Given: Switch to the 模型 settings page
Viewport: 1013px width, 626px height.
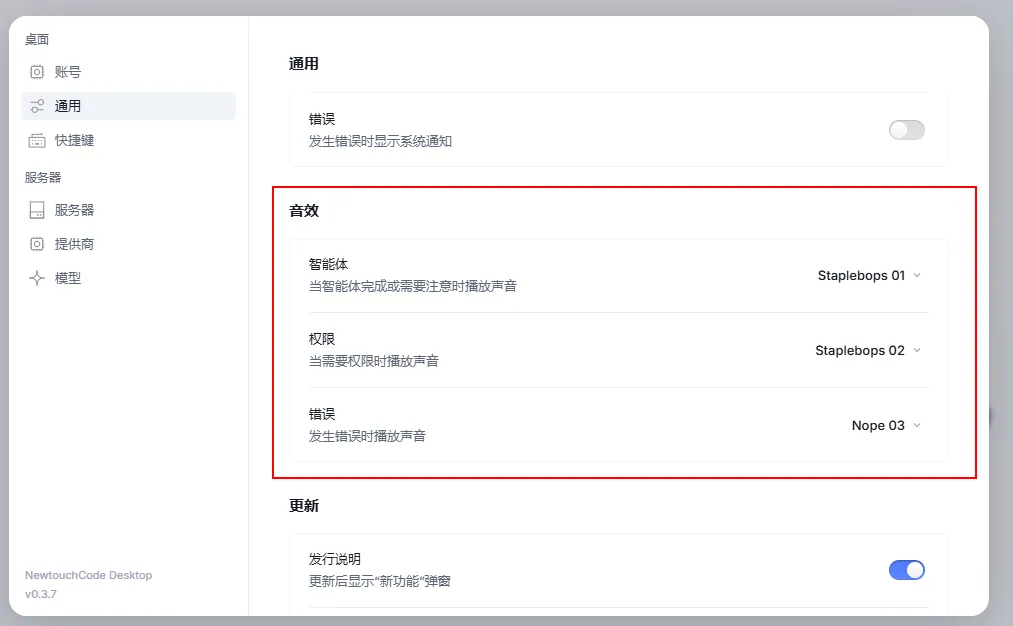Looking at the screenshot, I should (129, 278).
